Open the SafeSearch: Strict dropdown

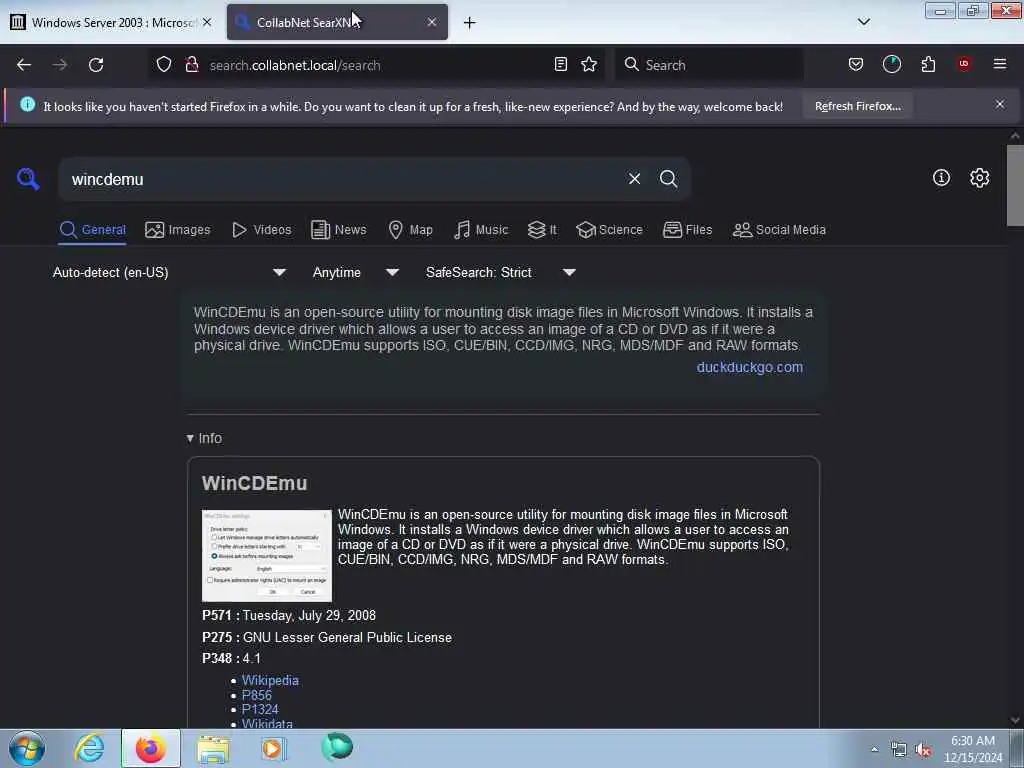pos(500,272)
